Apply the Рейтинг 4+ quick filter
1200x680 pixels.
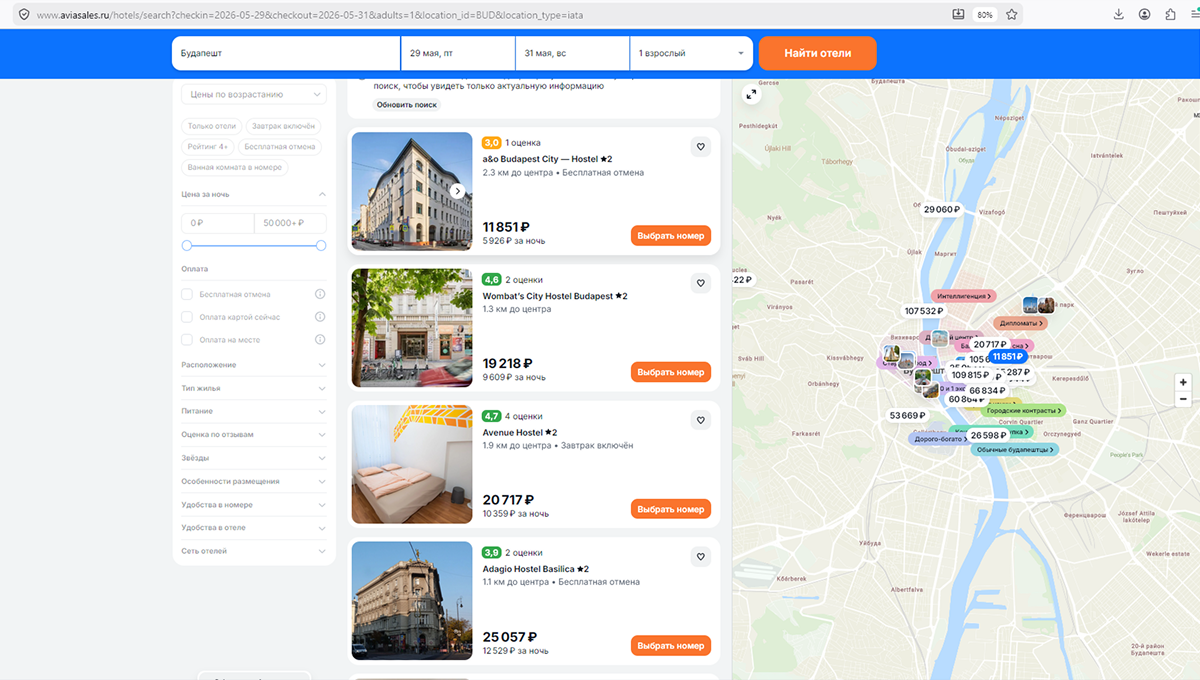208,147
